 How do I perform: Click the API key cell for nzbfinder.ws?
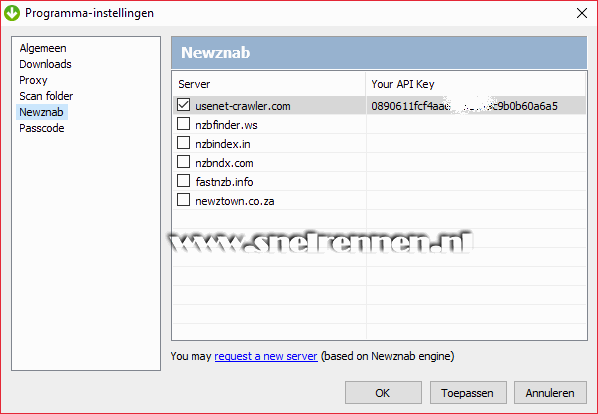pyautogui.click(x=476, y=125)
